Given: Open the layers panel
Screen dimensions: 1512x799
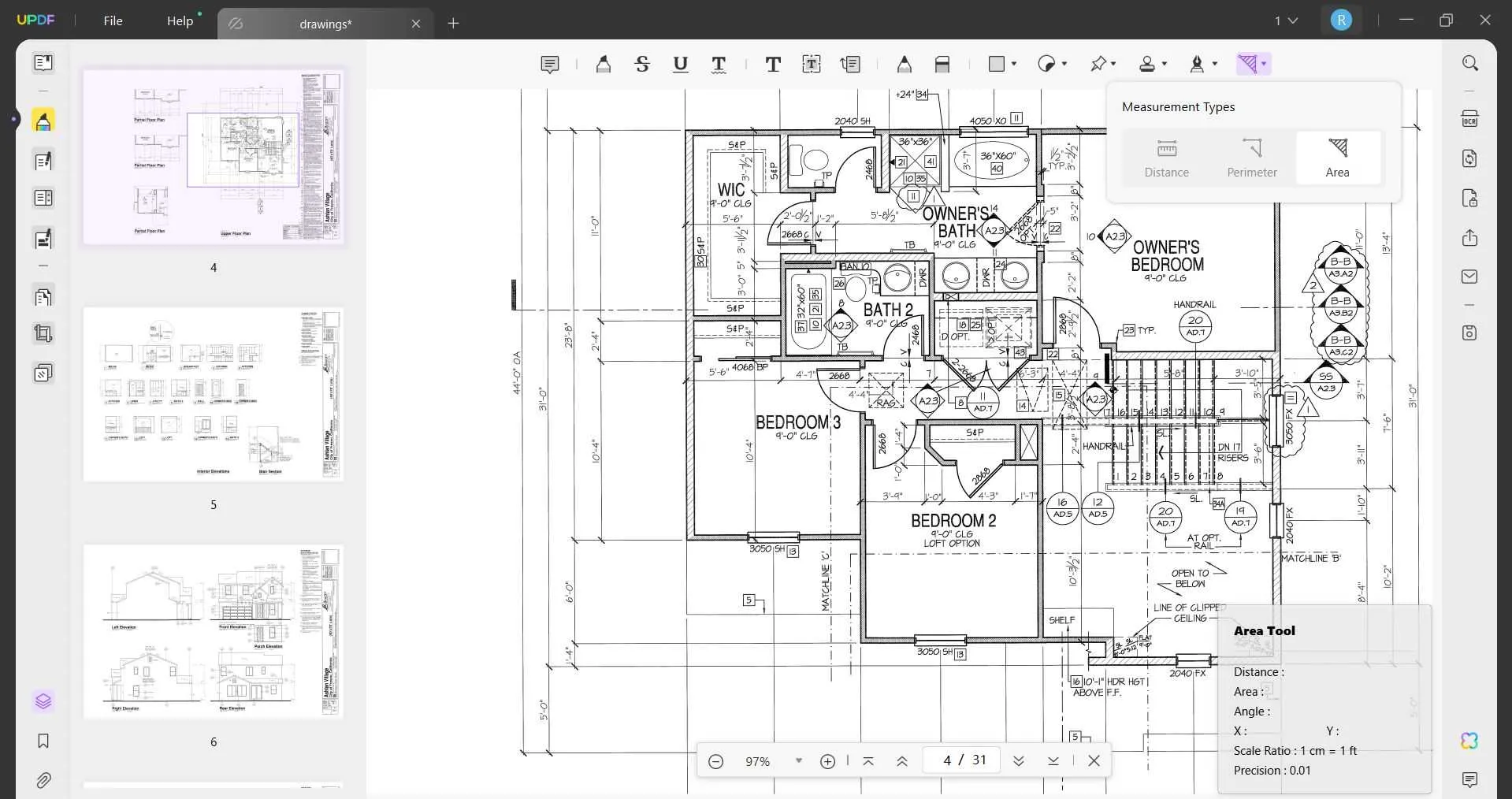Looking at the screenshot, I should coord(43,701).
